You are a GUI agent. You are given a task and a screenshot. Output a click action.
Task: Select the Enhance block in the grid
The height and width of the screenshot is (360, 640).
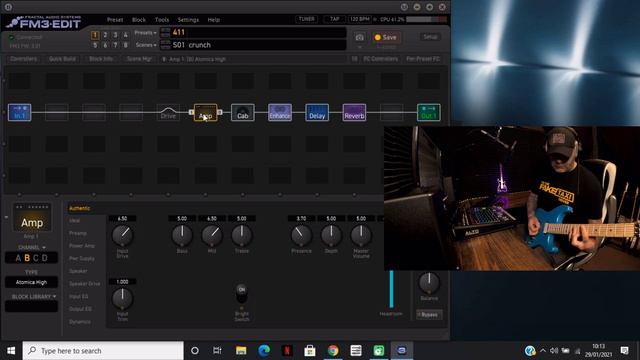click(280, 112)
